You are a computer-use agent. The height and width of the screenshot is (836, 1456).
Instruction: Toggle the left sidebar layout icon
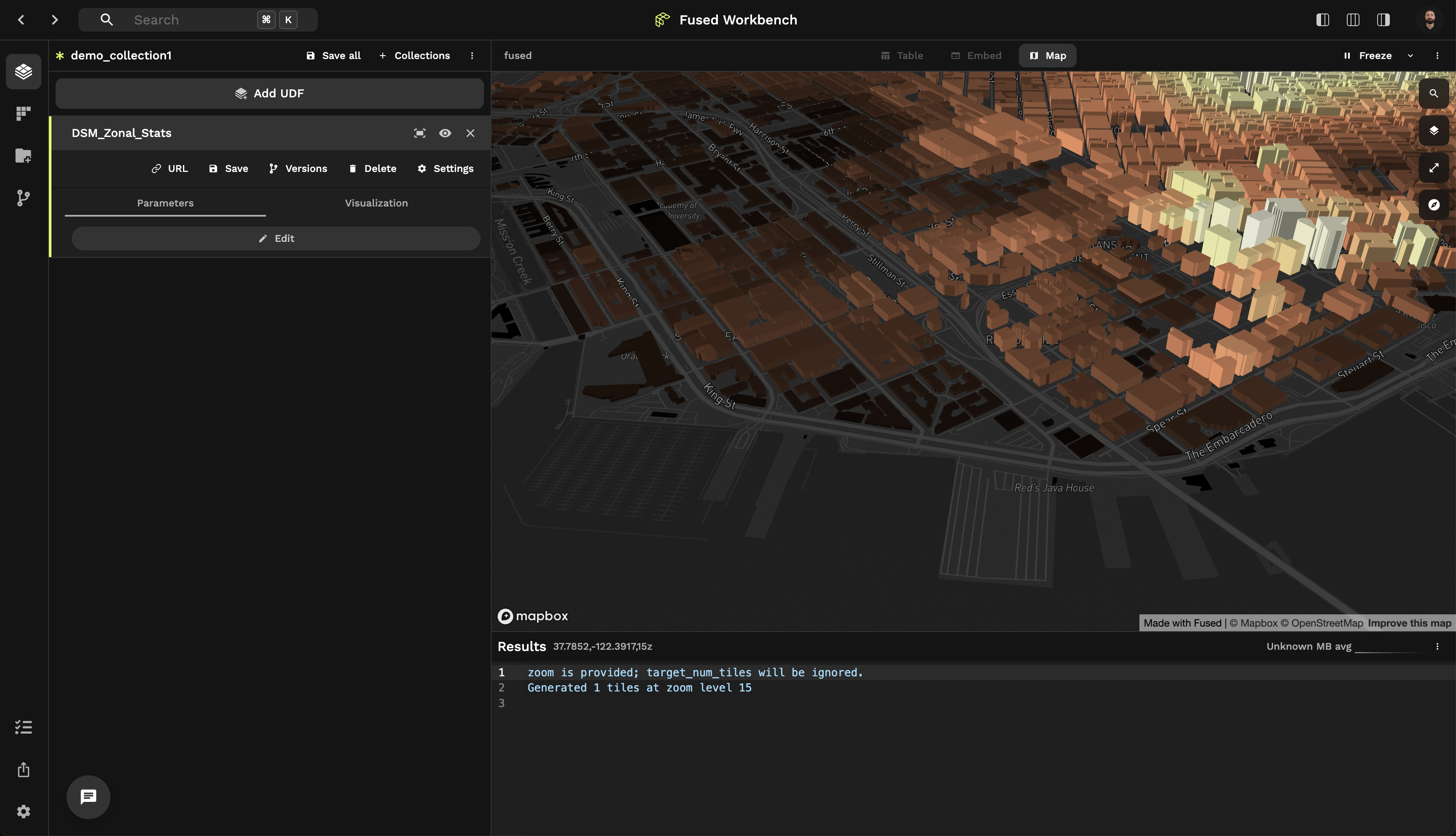1323,20
